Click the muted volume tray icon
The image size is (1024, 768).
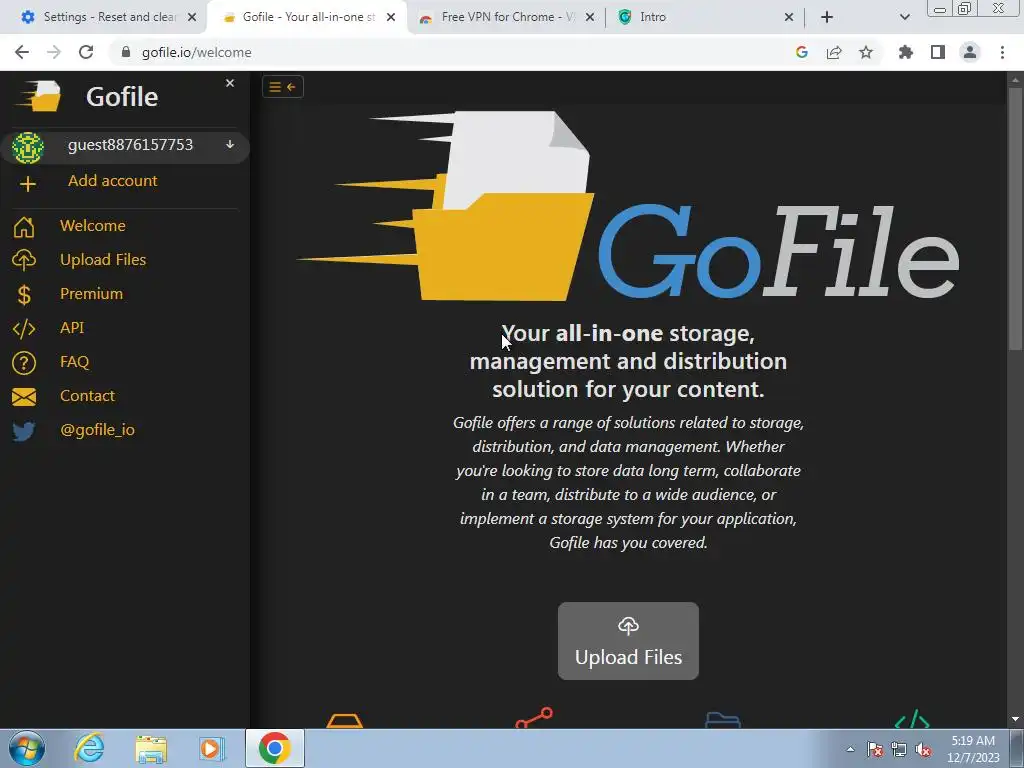click(x=923, y=750)
